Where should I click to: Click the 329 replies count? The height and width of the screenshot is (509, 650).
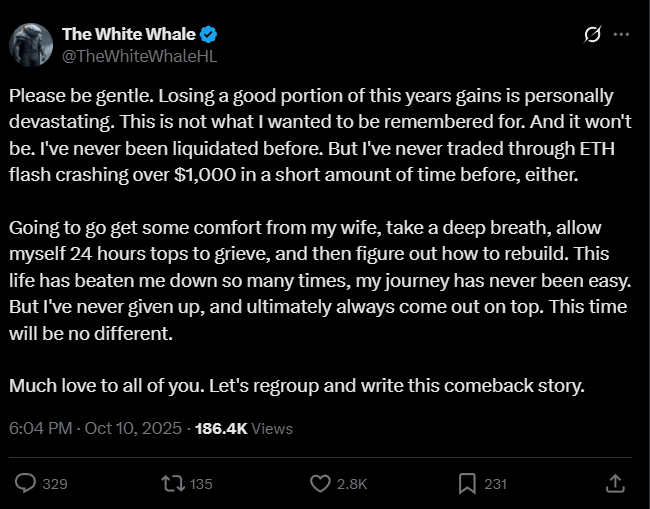(55, 484)
